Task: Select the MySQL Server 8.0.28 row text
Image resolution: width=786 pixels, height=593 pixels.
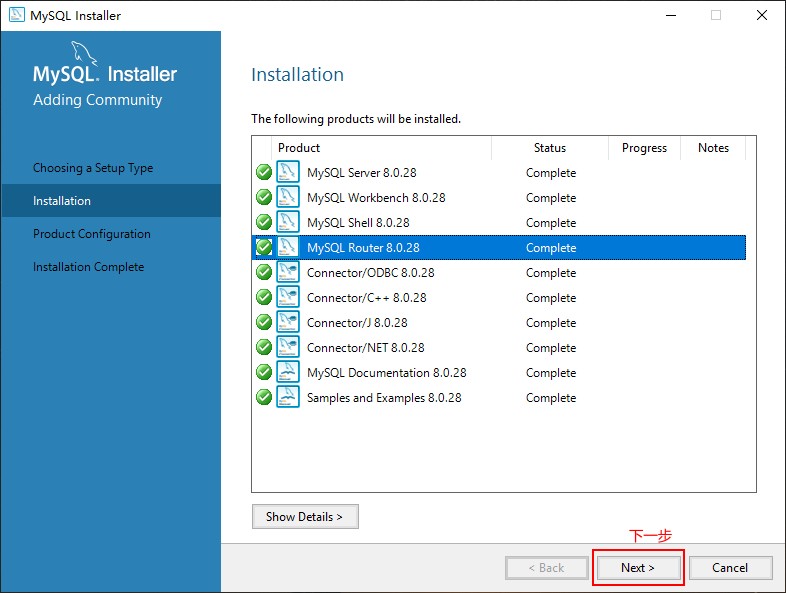Action: click(362, 173)
